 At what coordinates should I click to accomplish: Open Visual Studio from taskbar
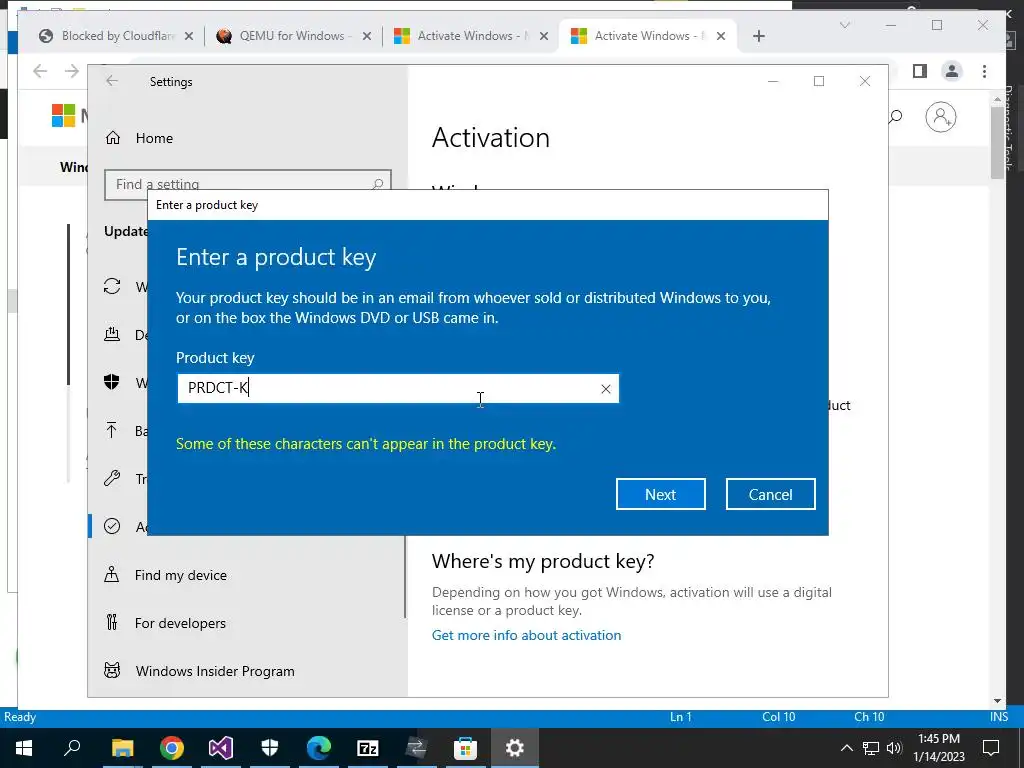tap(220, 748)
